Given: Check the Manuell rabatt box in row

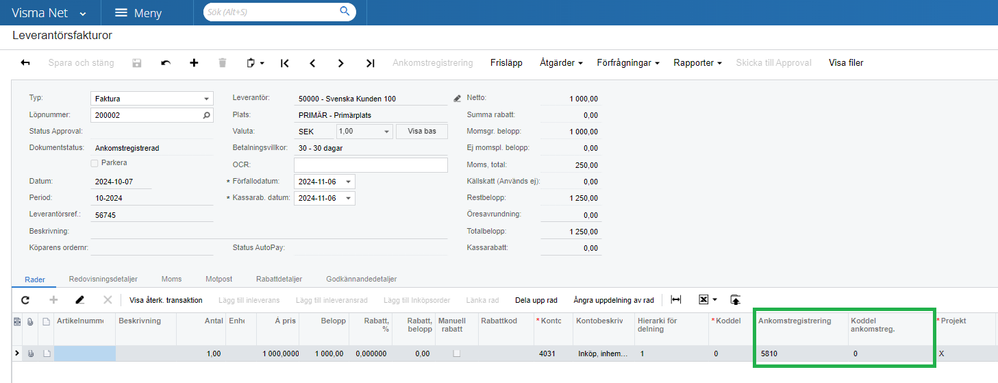Looking at the screenshot, I should (x=456, y=353).
